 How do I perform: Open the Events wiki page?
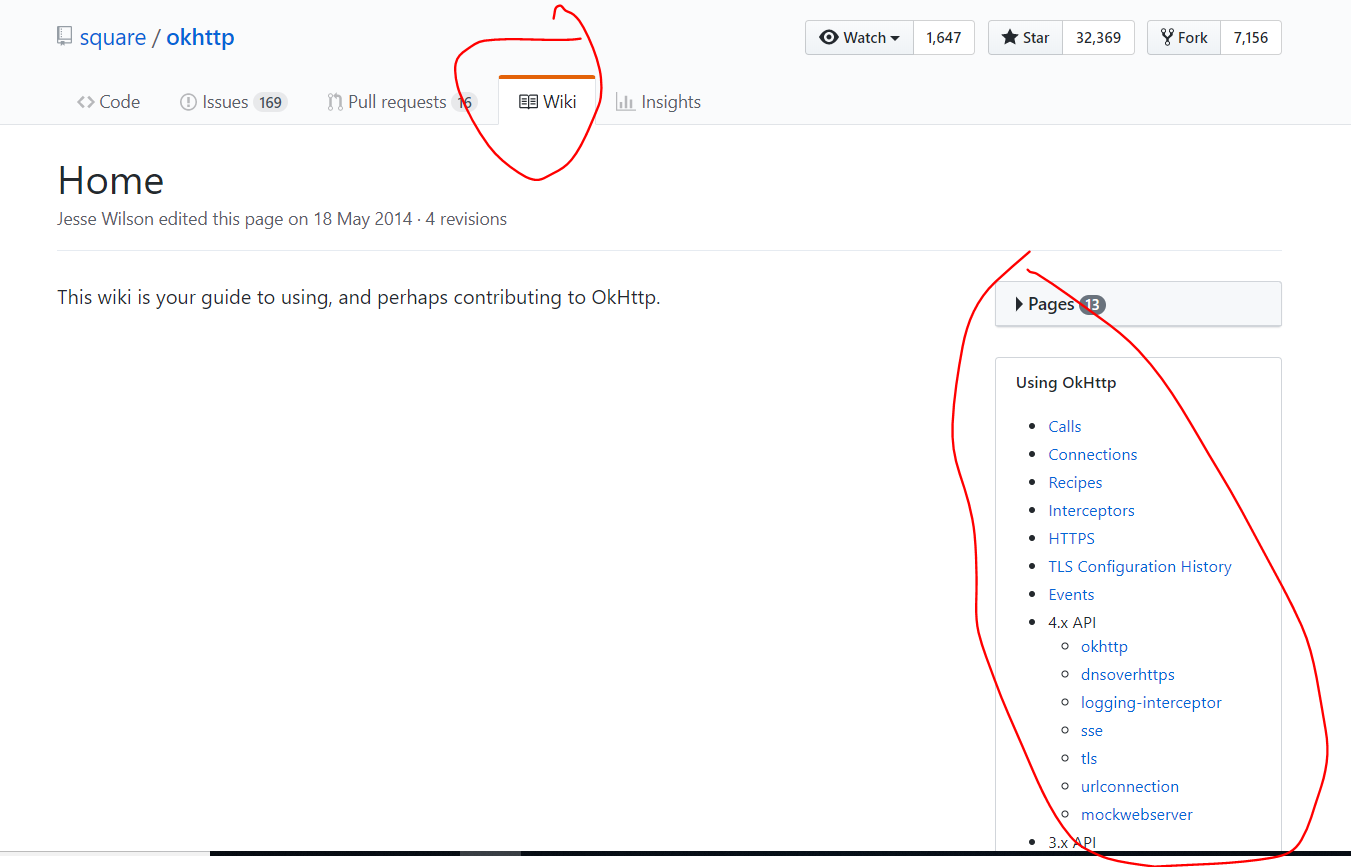pyautogui.click(x=1071, y=594)
